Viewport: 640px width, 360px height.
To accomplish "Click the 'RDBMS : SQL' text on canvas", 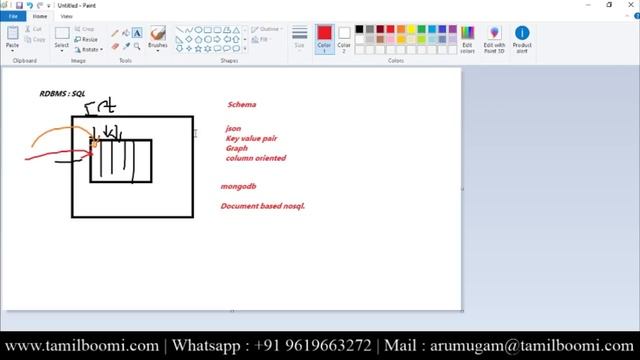I will [62, 93].
